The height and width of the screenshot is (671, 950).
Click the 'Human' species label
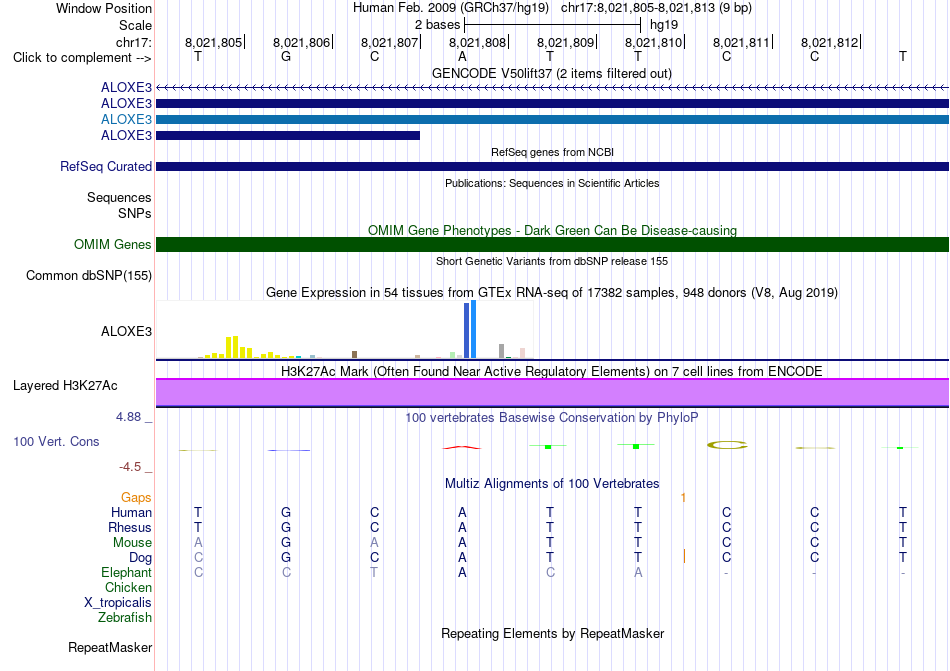click(x=131, y=512)
